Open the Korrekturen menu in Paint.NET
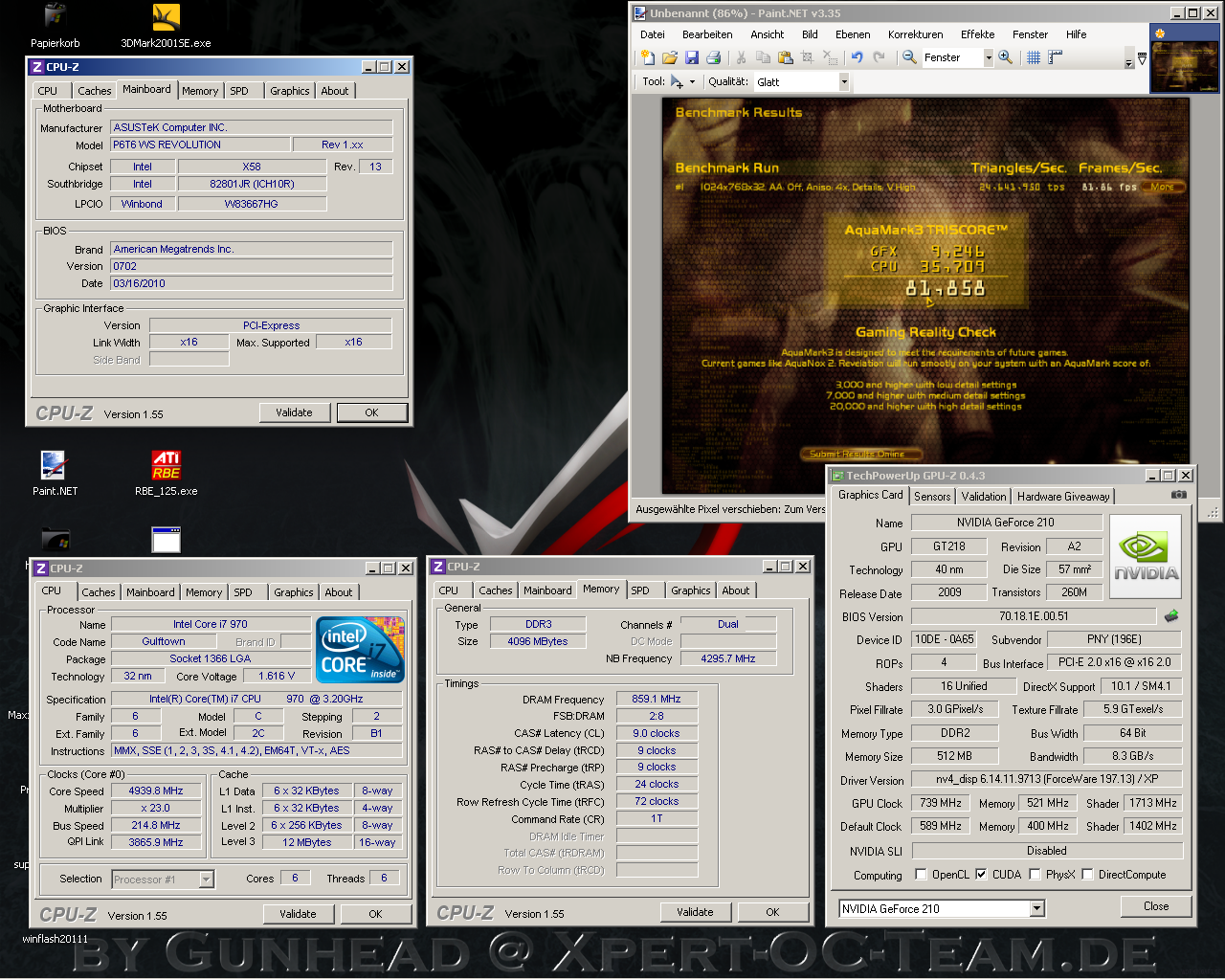 (x=915, y=34)
